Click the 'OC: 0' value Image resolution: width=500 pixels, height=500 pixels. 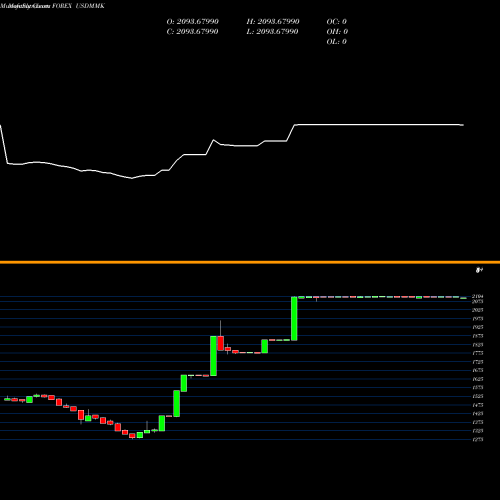pyautogui.click(x=336, y=22)
